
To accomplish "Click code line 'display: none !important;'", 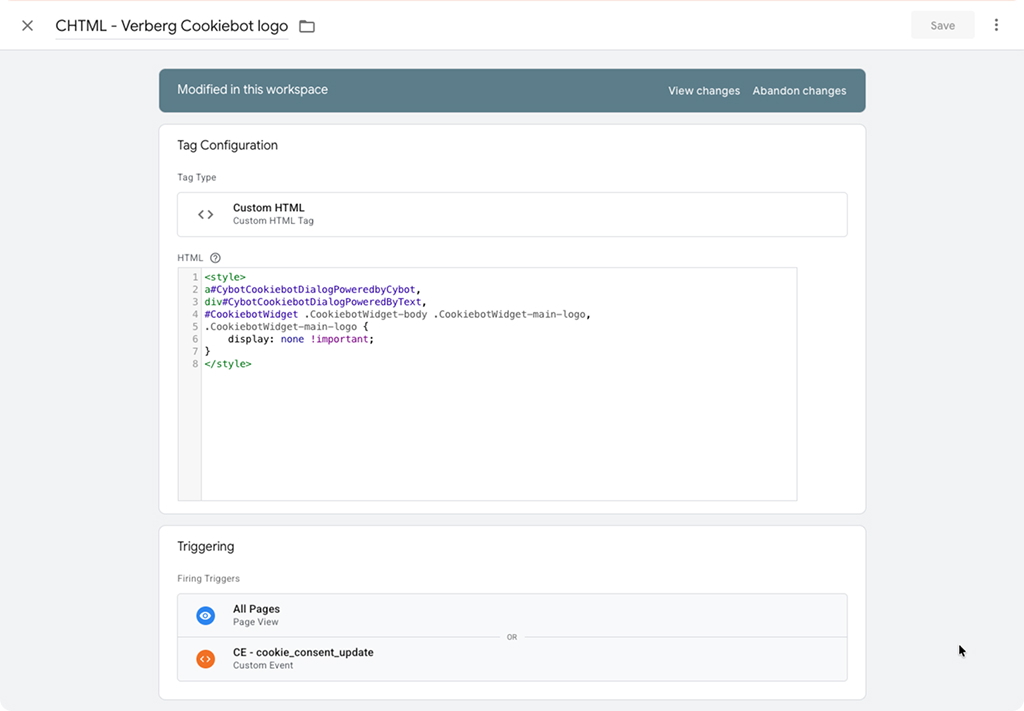I will (x=301, y=339).
